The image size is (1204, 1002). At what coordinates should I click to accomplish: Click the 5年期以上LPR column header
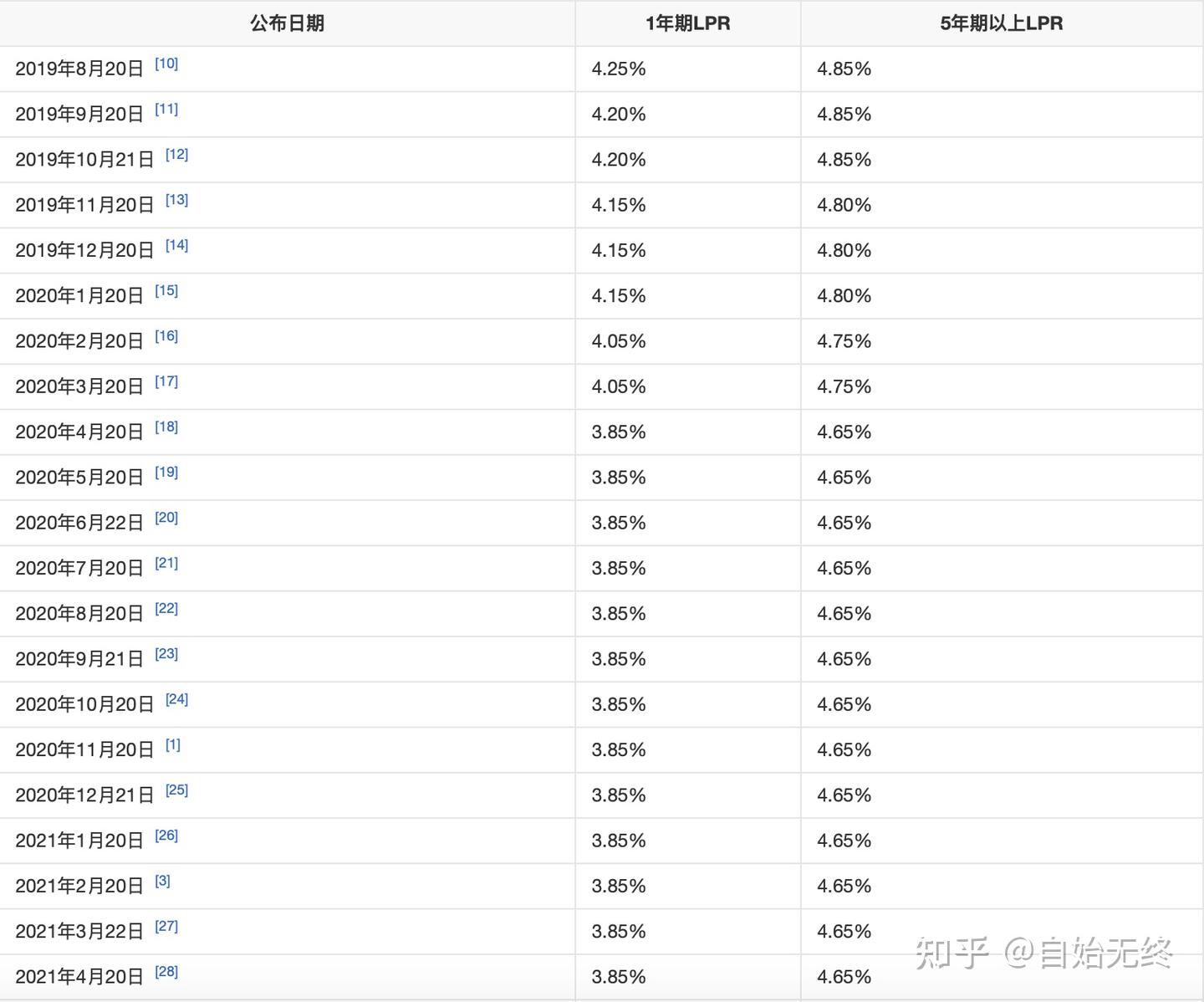(x=1002, y=23)
